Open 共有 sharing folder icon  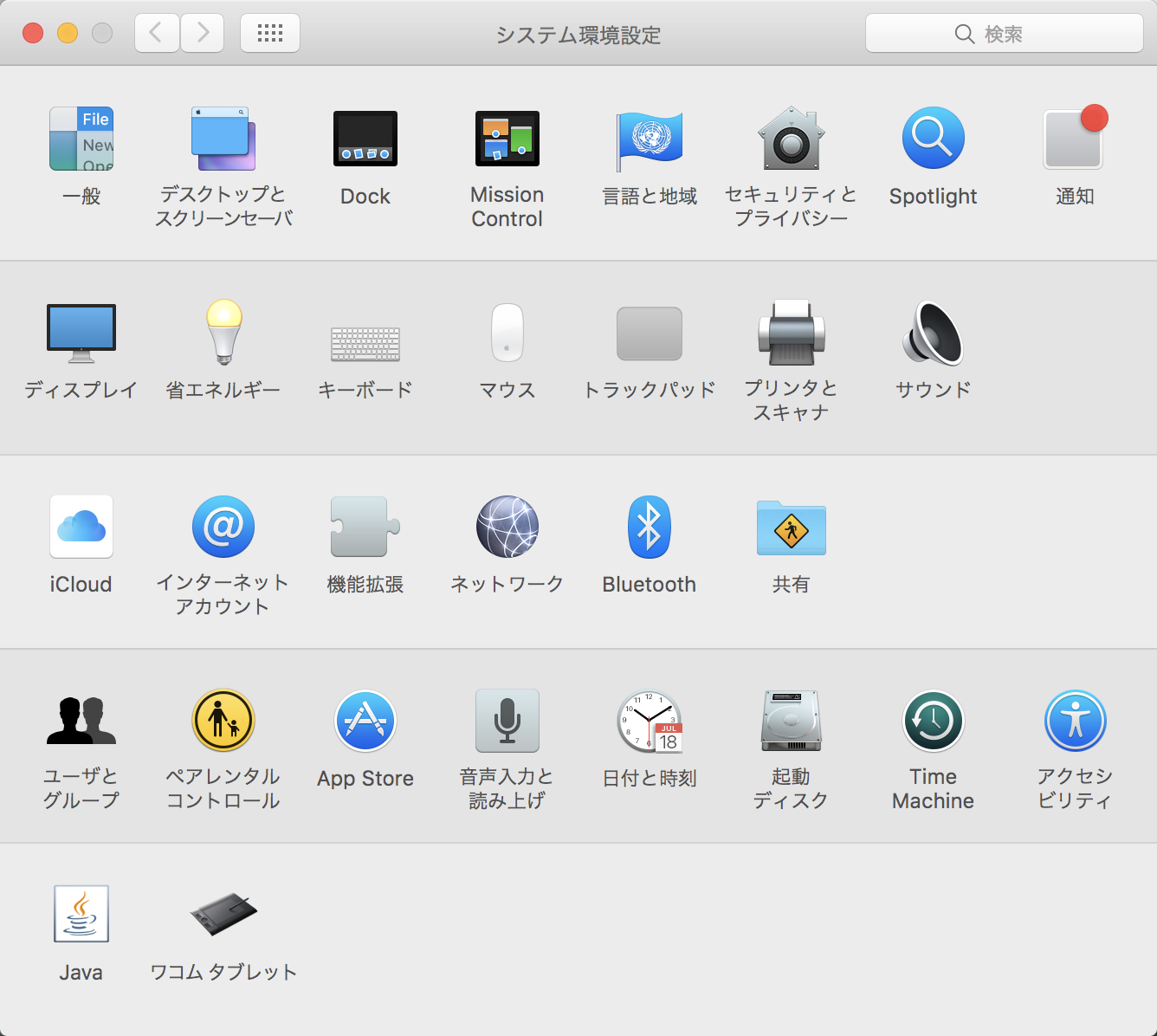(x=792, y=528)
